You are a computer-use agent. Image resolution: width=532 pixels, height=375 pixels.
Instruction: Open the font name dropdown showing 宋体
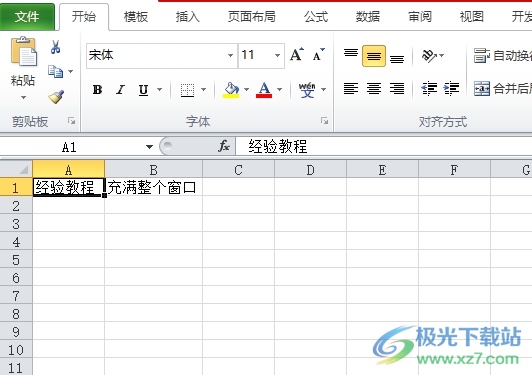click(x=230, y=55)
